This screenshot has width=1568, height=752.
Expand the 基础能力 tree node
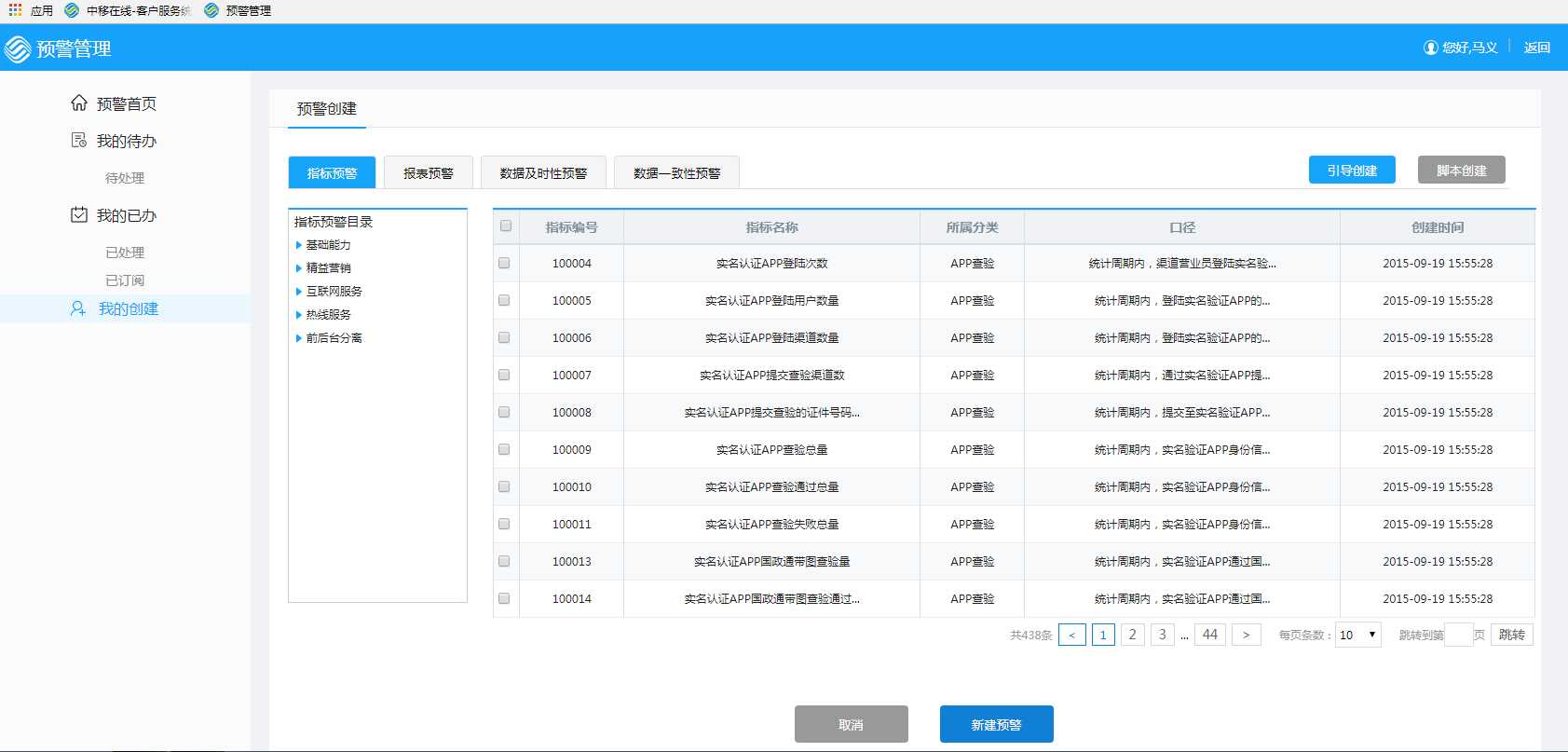click(x=299, y=245)
